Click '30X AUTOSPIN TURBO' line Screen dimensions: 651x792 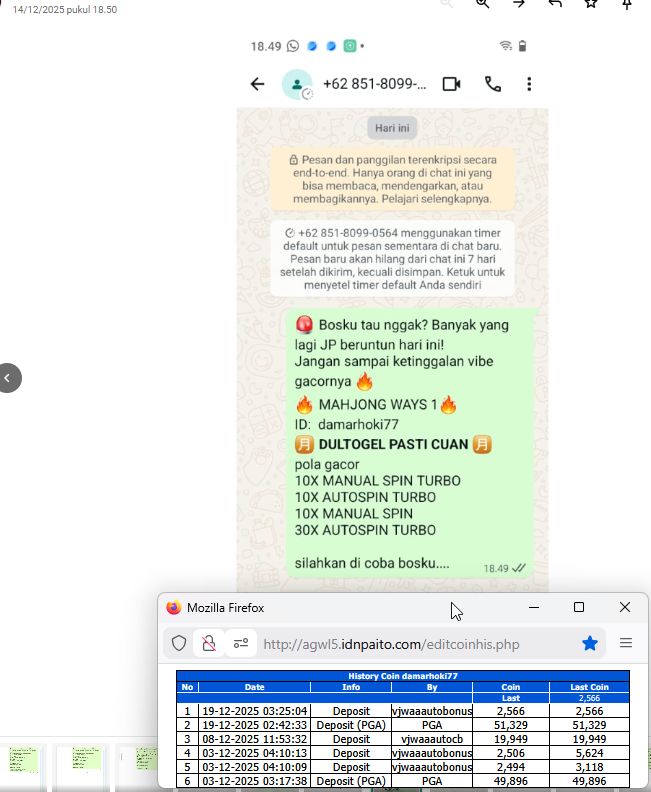(x=365, y=530)
